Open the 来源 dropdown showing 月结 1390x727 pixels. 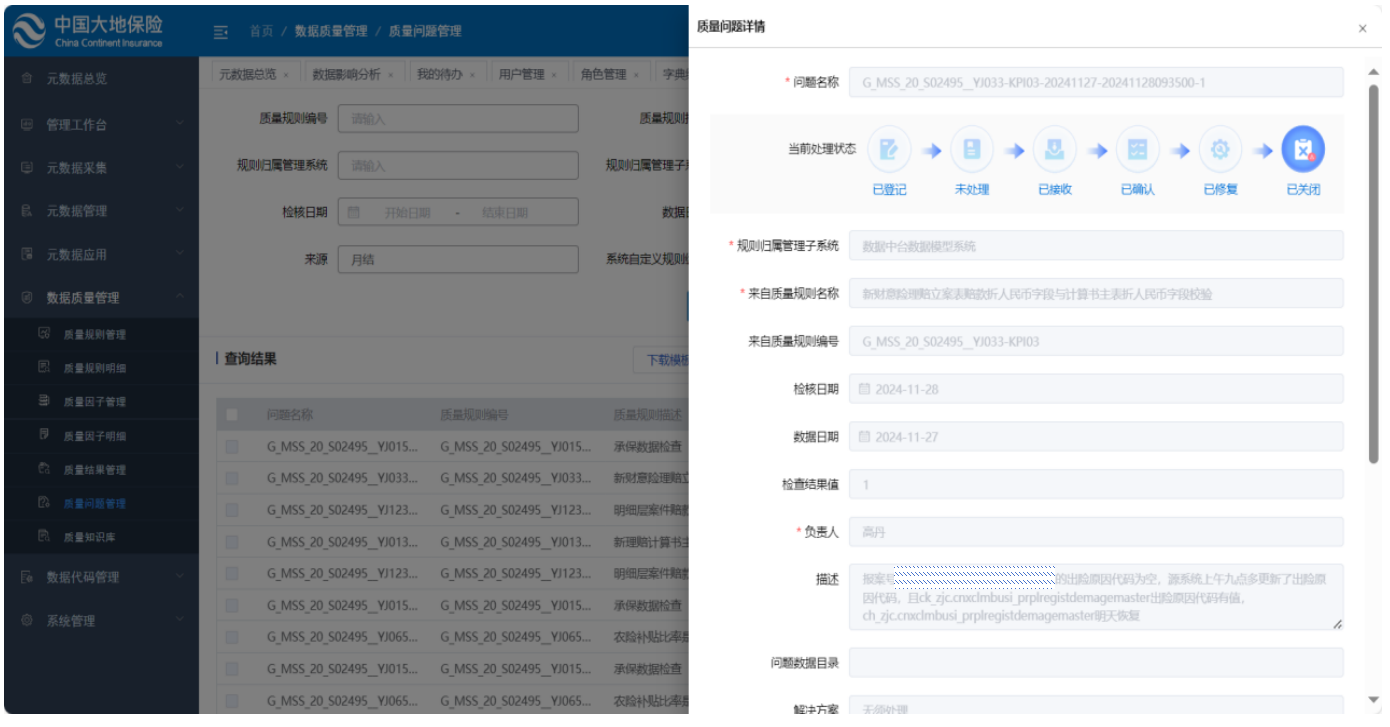pyautogui.click(x=458, y=259)
